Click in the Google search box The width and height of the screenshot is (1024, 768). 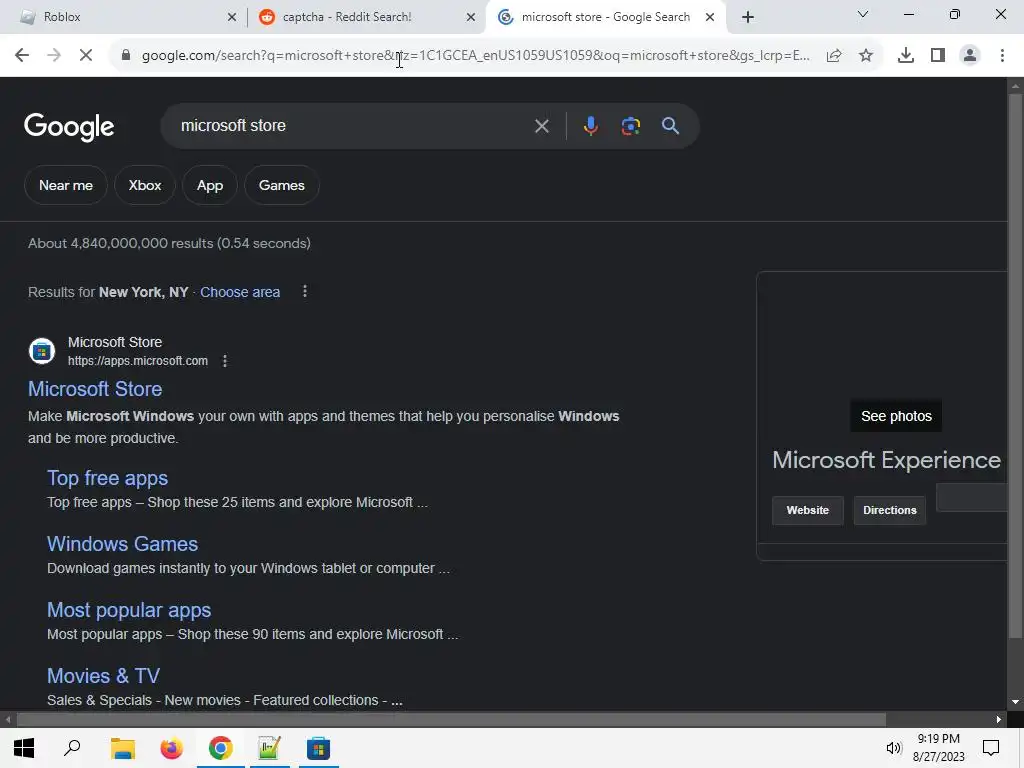pos(353,126)
